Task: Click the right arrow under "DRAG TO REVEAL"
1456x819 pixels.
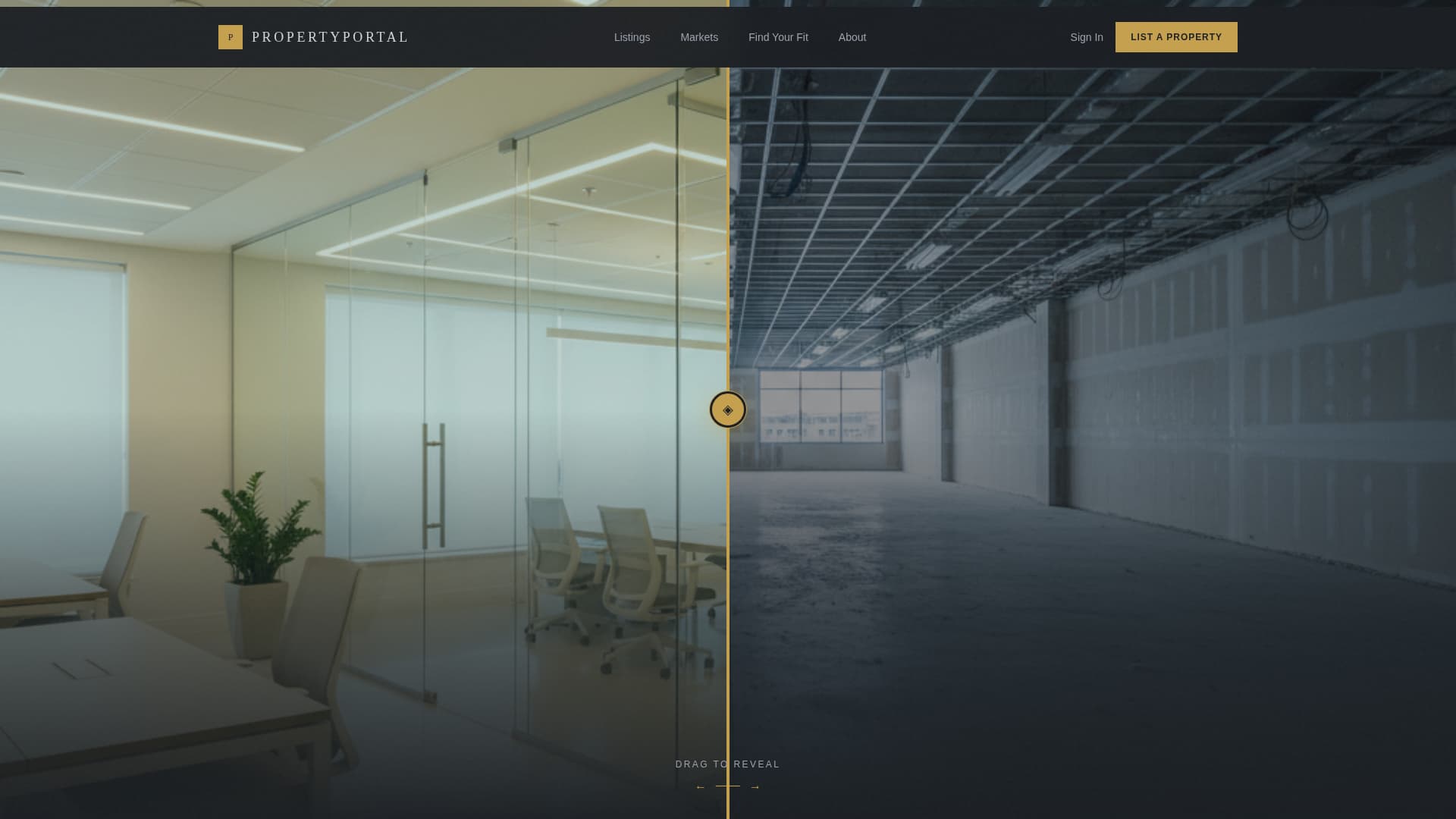Action: [755, 786]
